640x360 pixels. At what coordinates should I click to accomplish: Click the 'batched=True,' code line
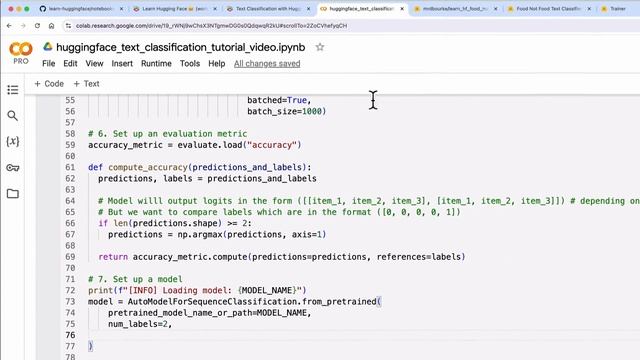pyautogui.click(x=279, y=100)
